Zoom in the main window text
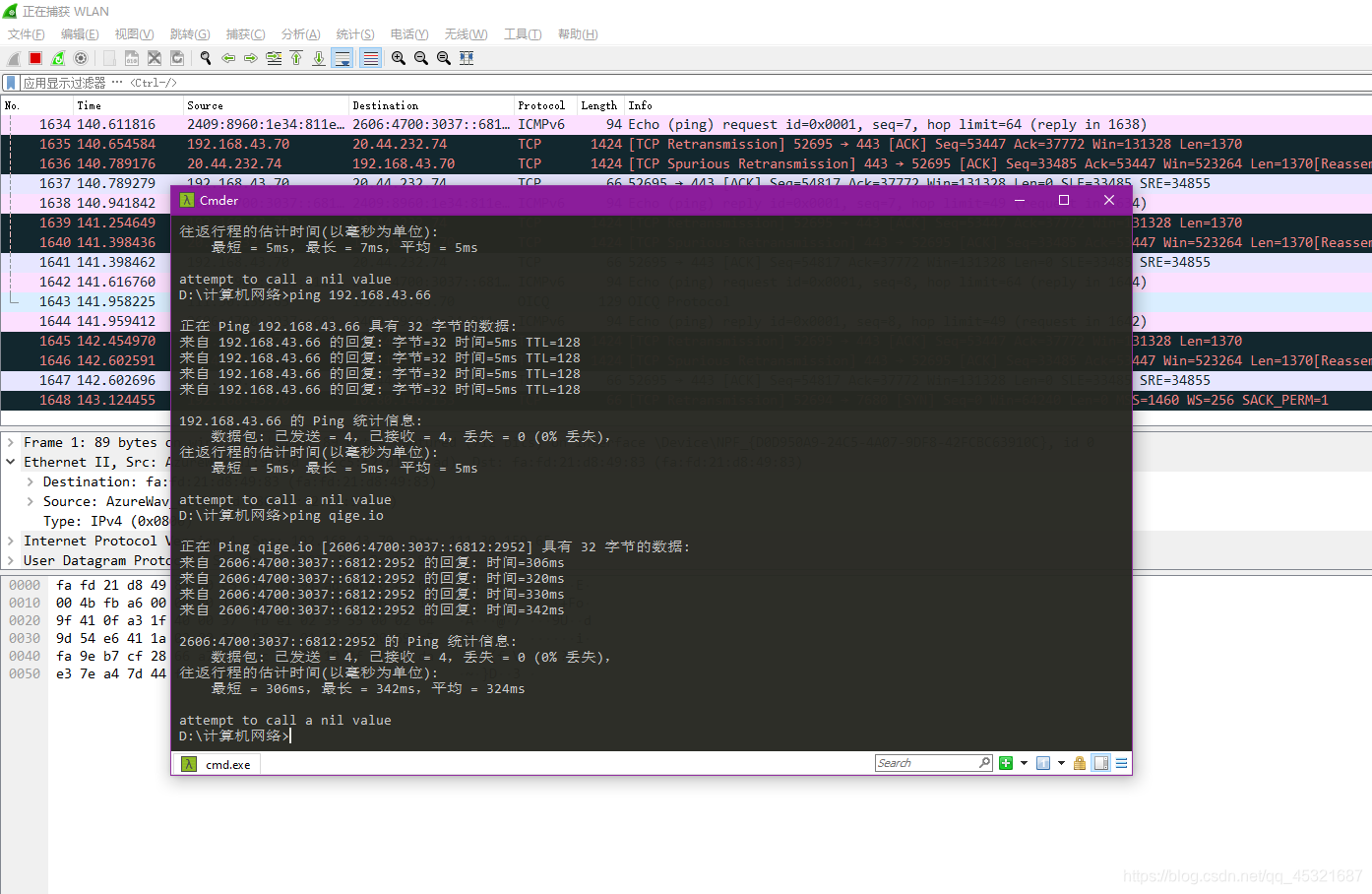This screenshot has width=1372, height=894. (x=399, y=58)
